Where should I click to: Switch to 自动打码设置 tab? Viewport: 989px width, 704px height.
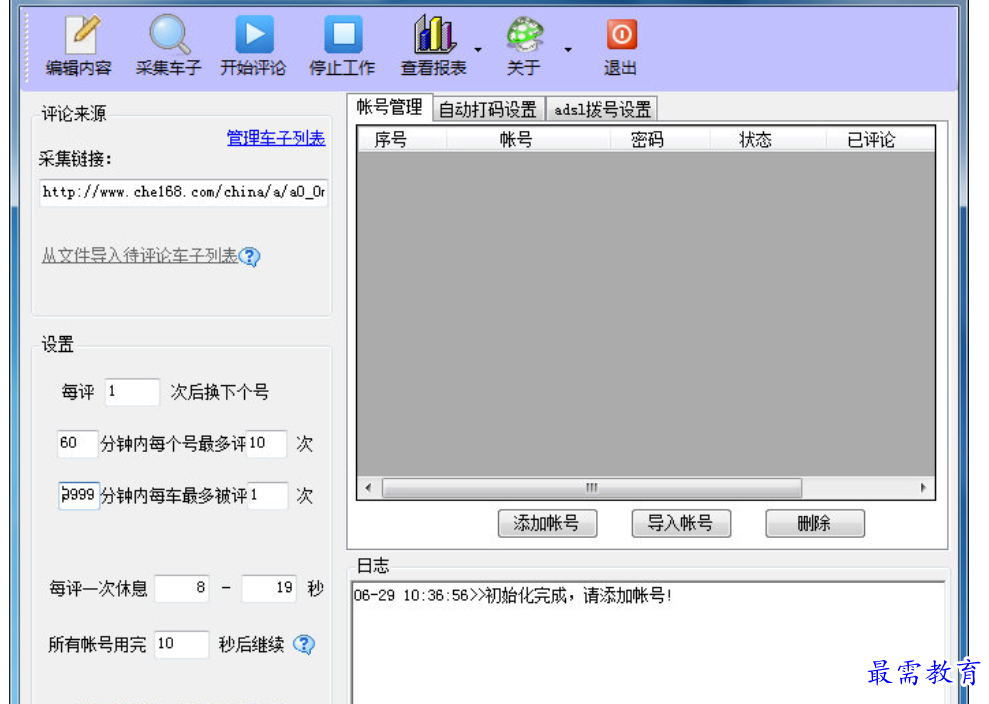pyautogui.click(x=488, y=109)
